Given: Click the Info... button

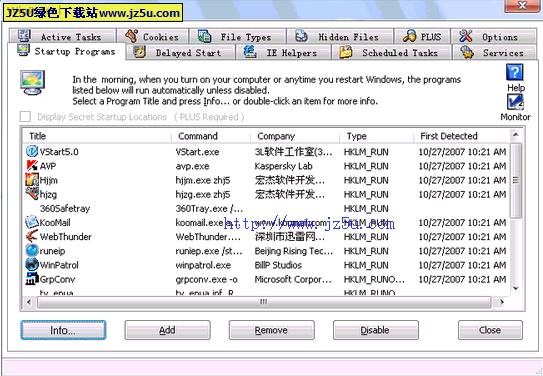Looking at the screenshot, I should tap(63, 330).
